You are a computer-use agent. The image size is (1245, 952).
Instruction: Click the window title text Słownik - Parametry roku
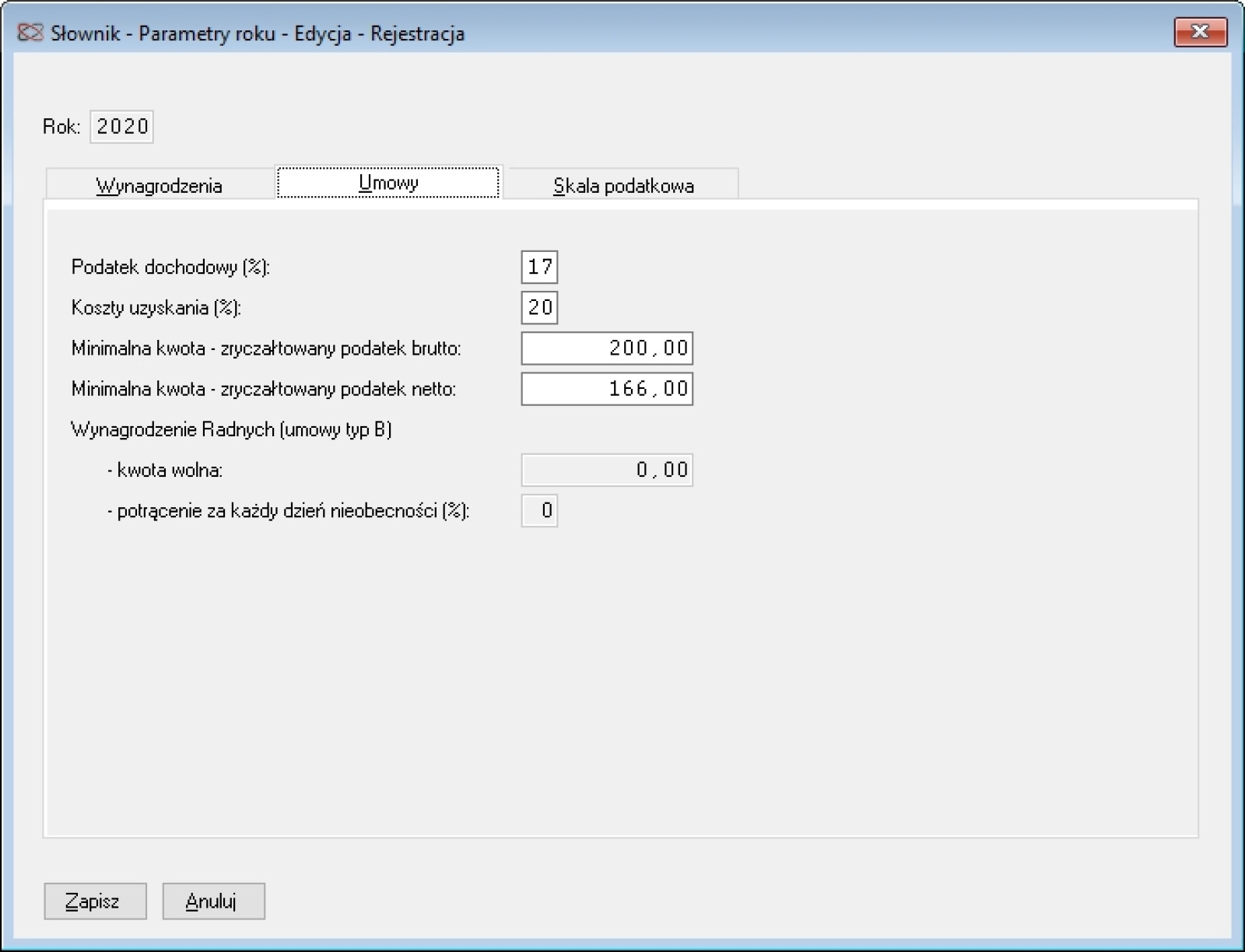(258, 33)
